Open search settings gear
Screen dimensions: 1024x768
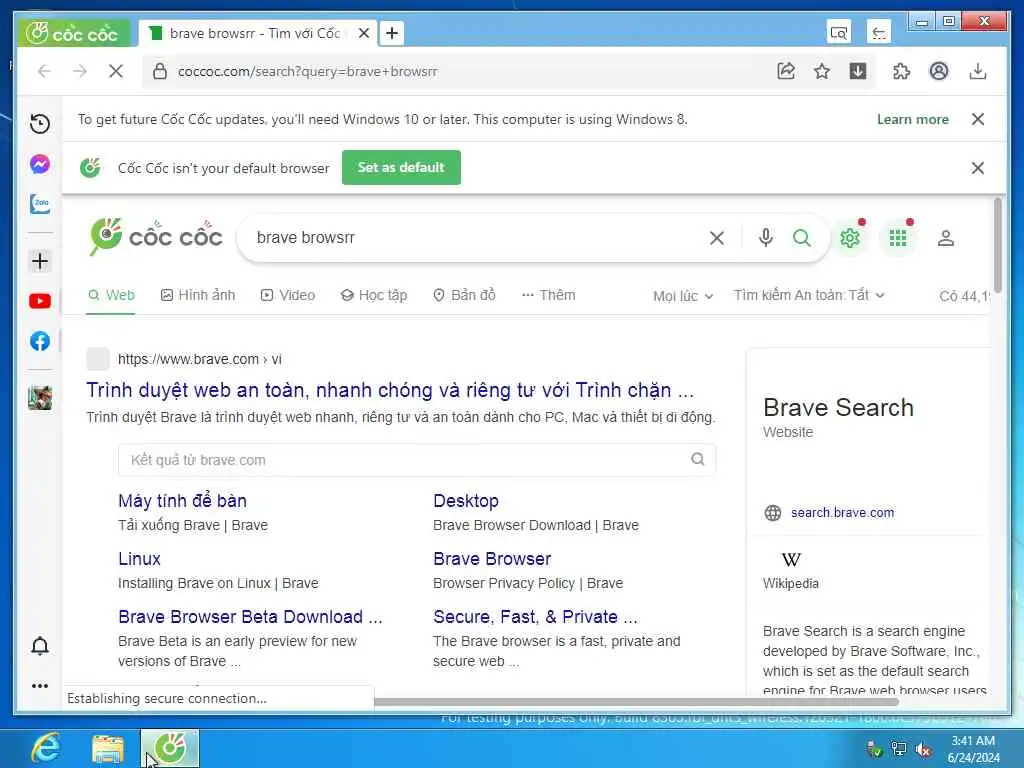coord(850,238)
